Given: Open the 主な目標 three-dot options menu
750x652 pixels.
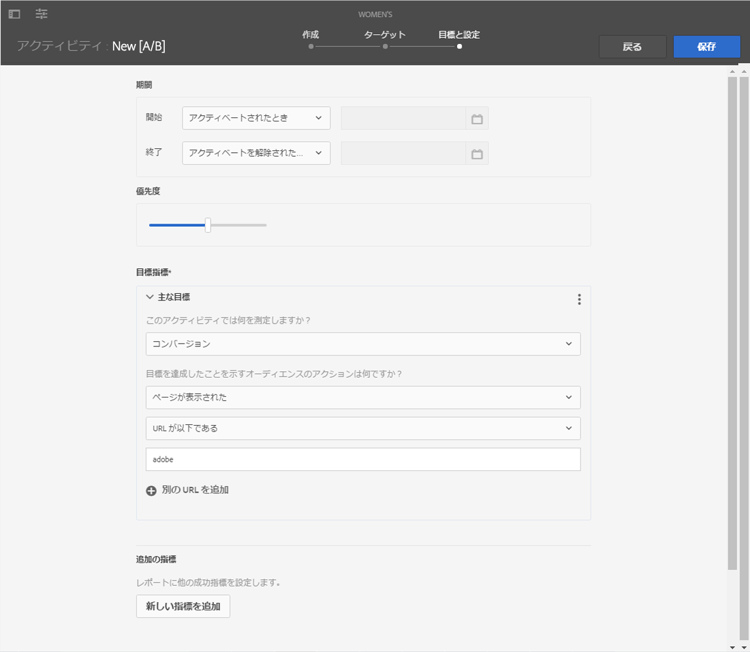Looking at the screenshot, I should point(579,299).
